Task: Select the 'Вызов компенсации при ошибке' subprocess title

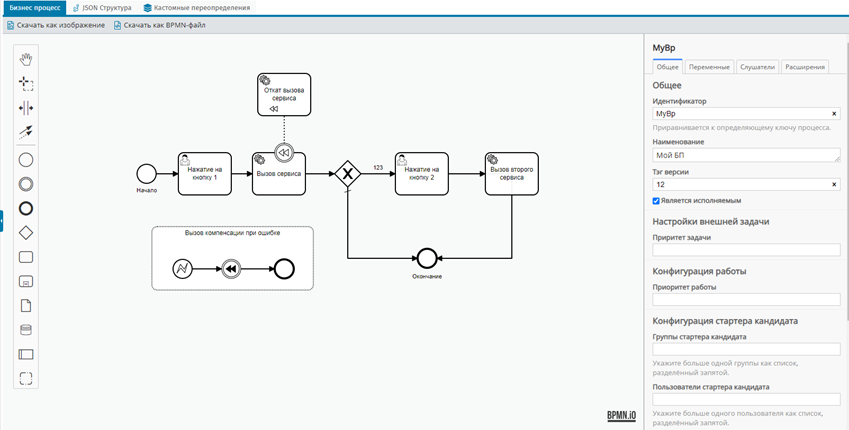Action: coord(232,233)
